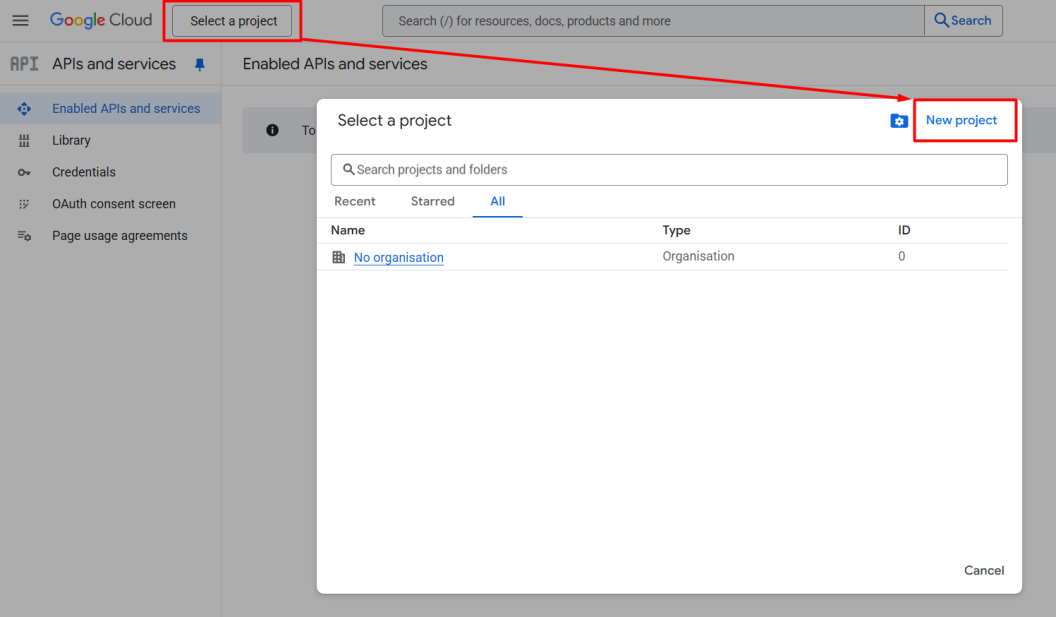Screen dimensions: 1056x617
Task: Click the Credentials key icon
Action: pos(24,172)
